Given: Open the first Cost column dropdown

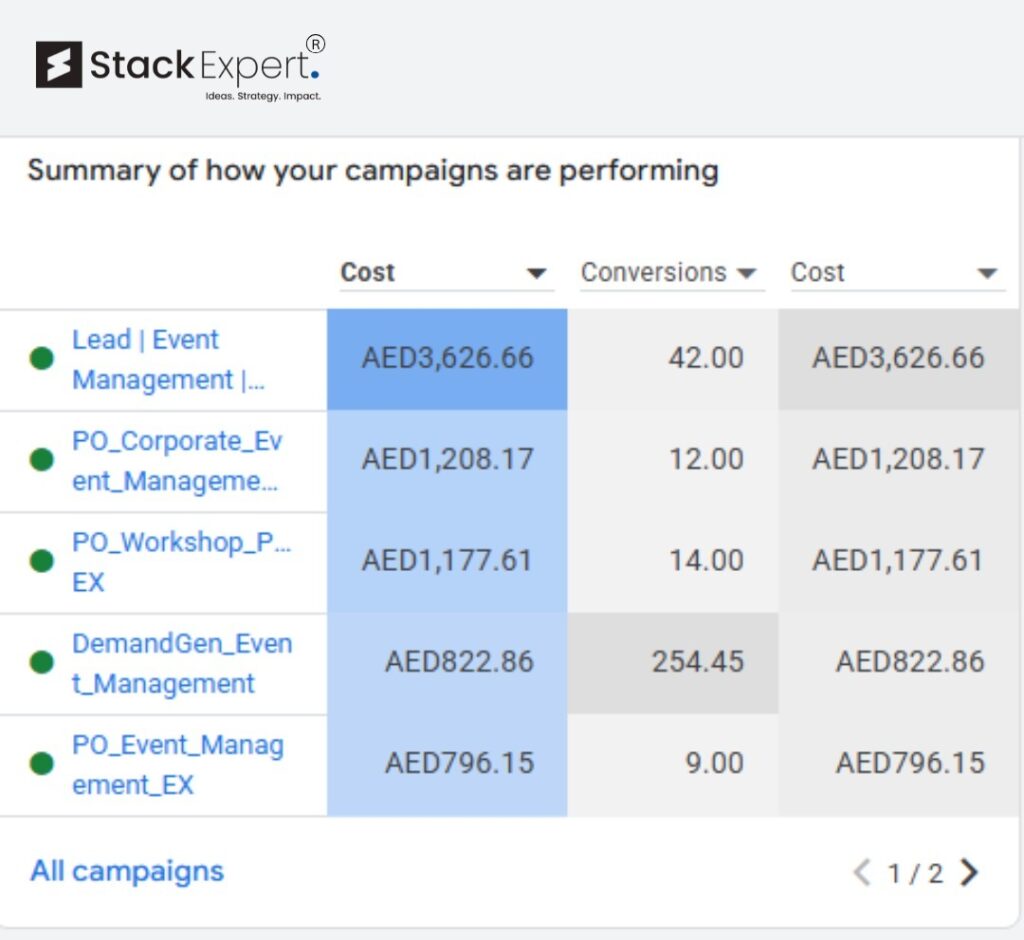Looking at the screenshot, I should (x=536, y=272).
